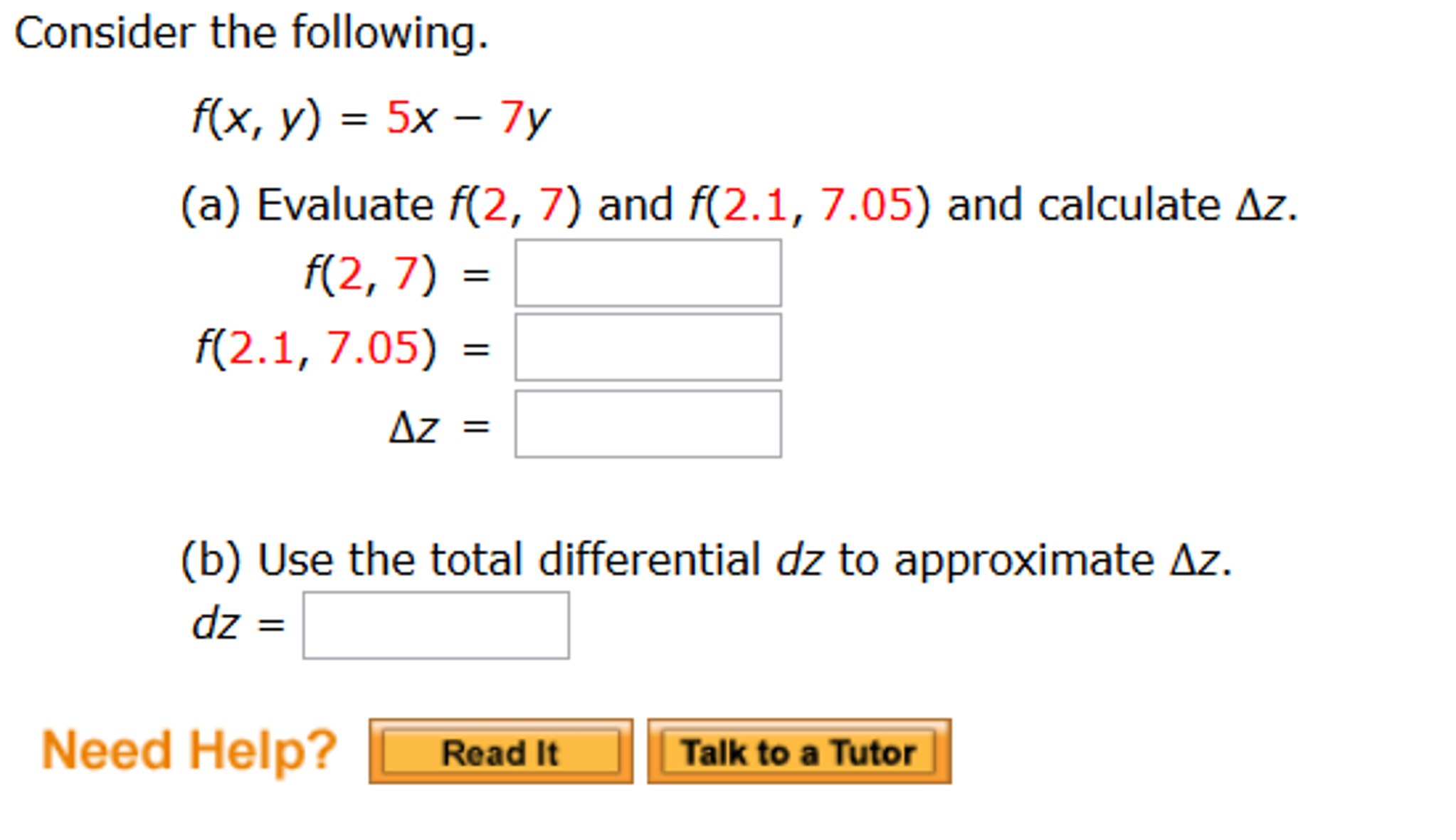Screen dimensions: 1456x840
Task: Click the Need Help? label
Action: [x=189, y=748]
